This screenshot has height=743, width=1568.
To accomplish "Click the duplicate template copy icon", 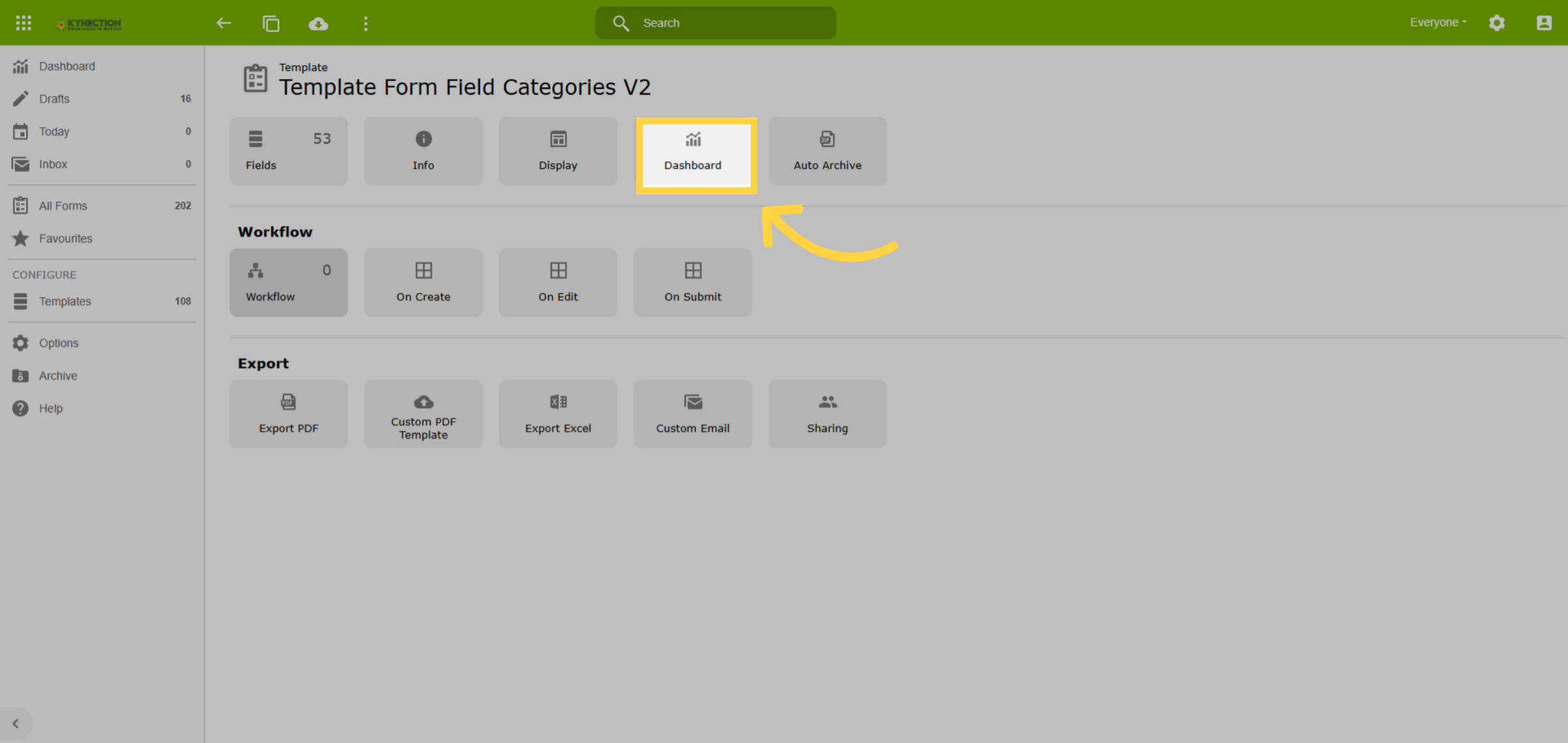I will point(271,24).
